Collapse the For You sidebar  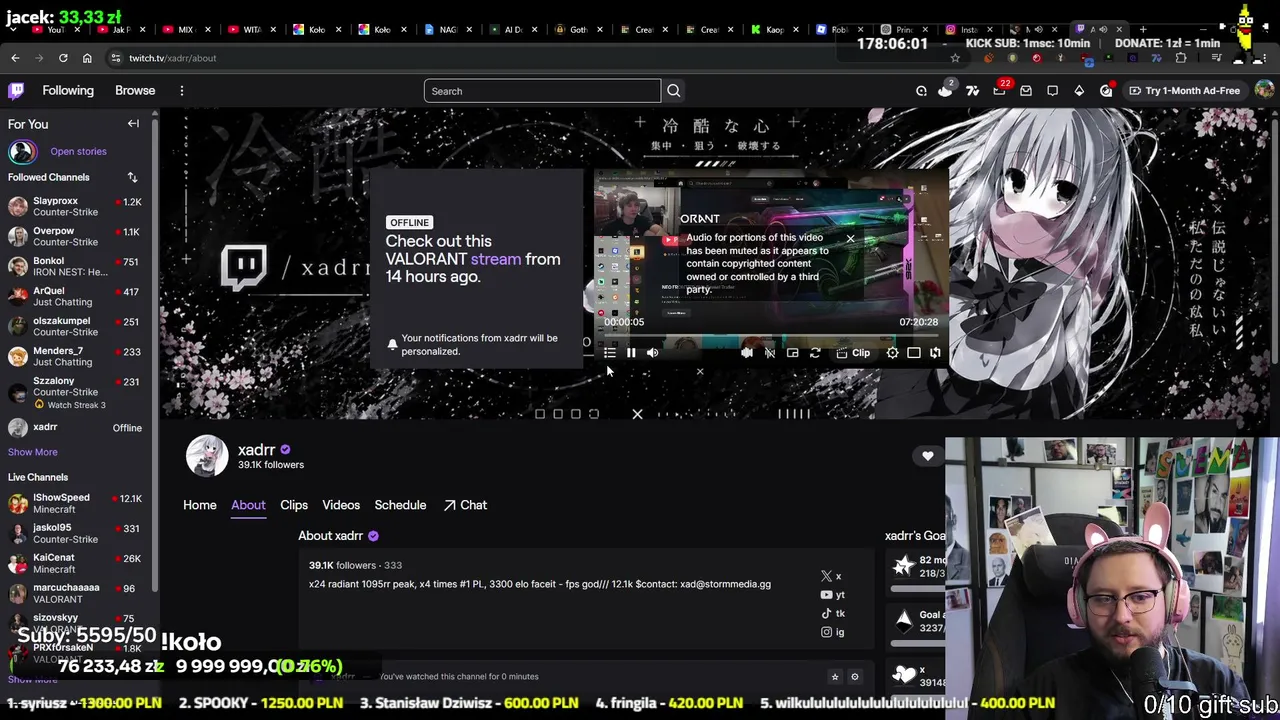point(133,124)
